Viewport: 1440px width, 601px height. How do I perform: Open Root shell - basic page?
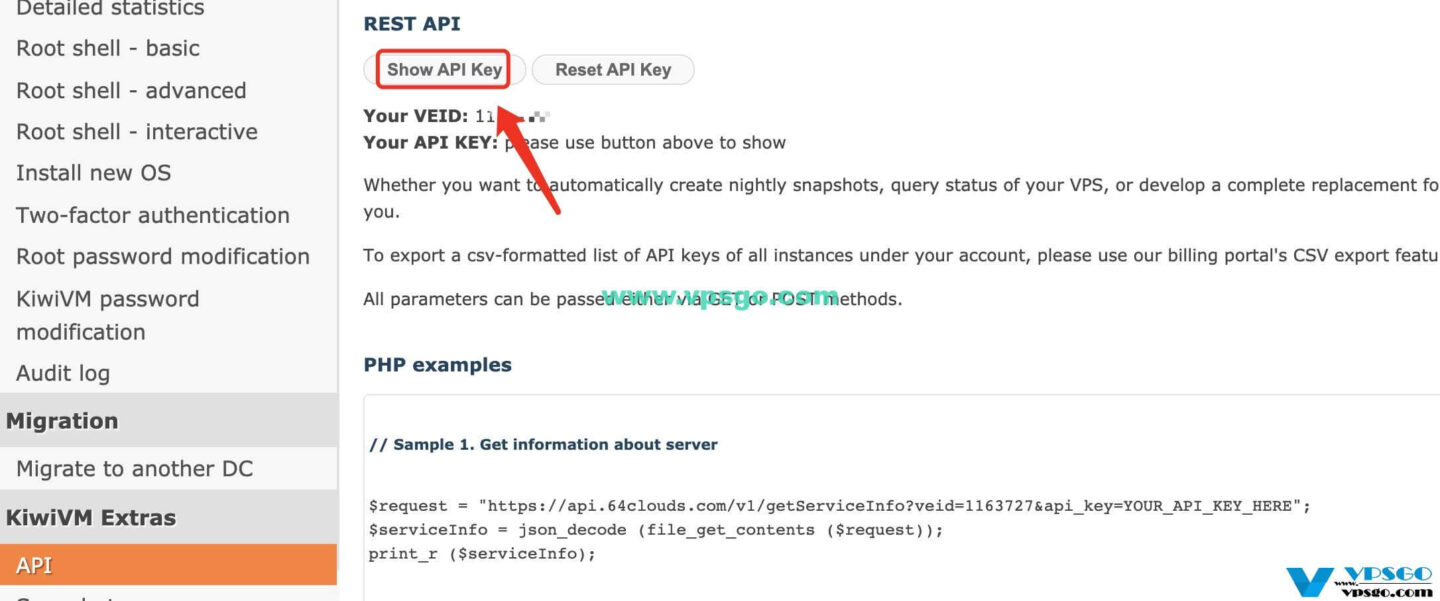pyautogui.click(x=108, y=48)
